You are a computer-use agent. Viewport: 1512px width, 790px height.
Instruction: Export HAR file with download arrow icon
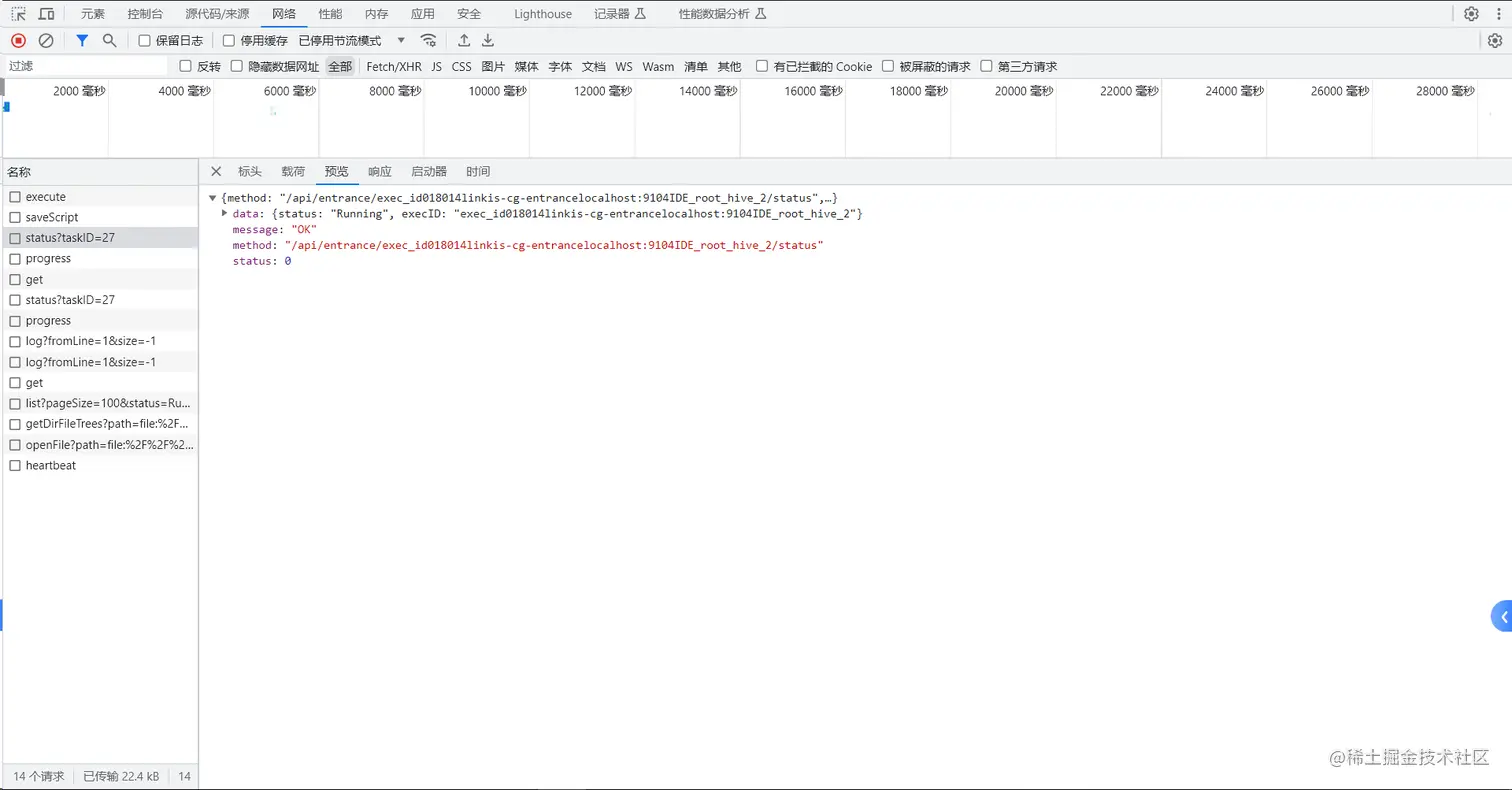point(488,40)
